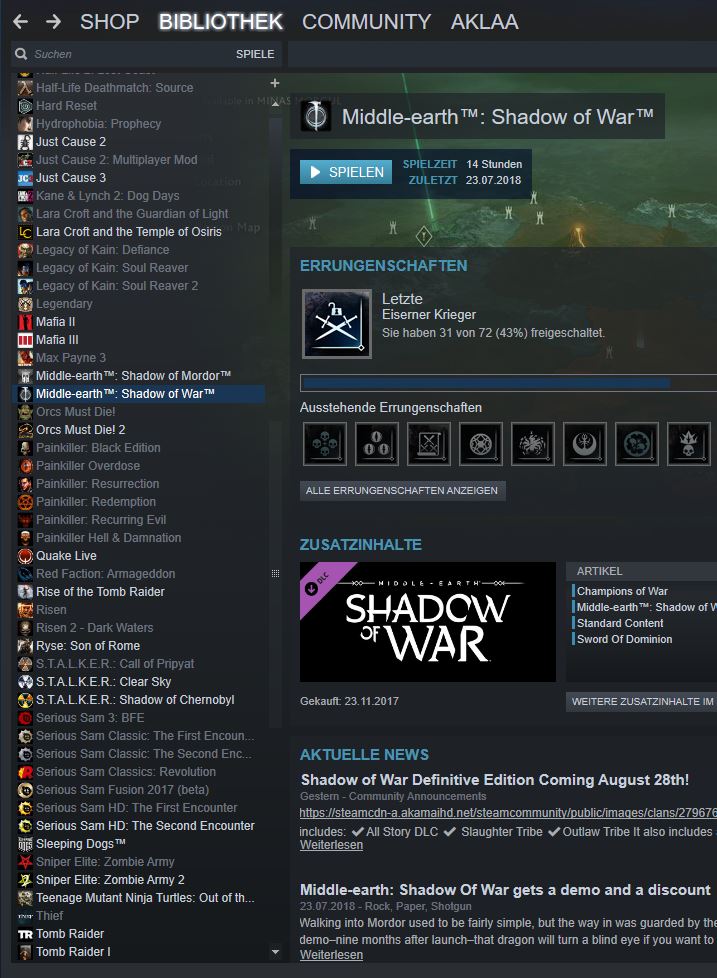Open the Eiserner Krieger achievement icon
717x978 pixels.
click(x=337, y=323)
